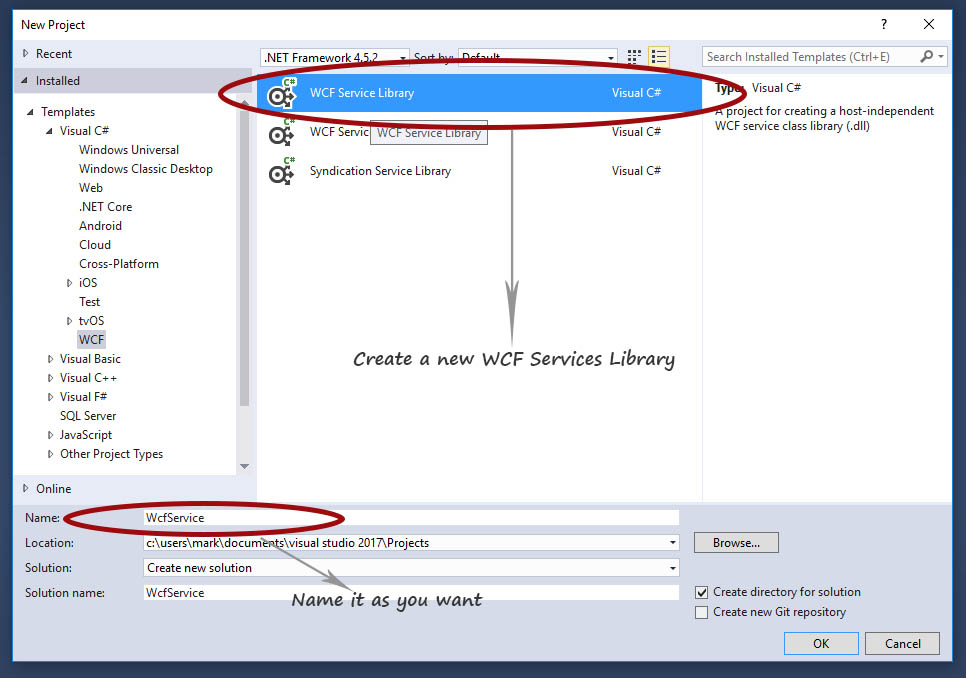The height and width of the screenshot is (678, 966).
Task: Click the Search Installed Templates box
Action: 810,57
